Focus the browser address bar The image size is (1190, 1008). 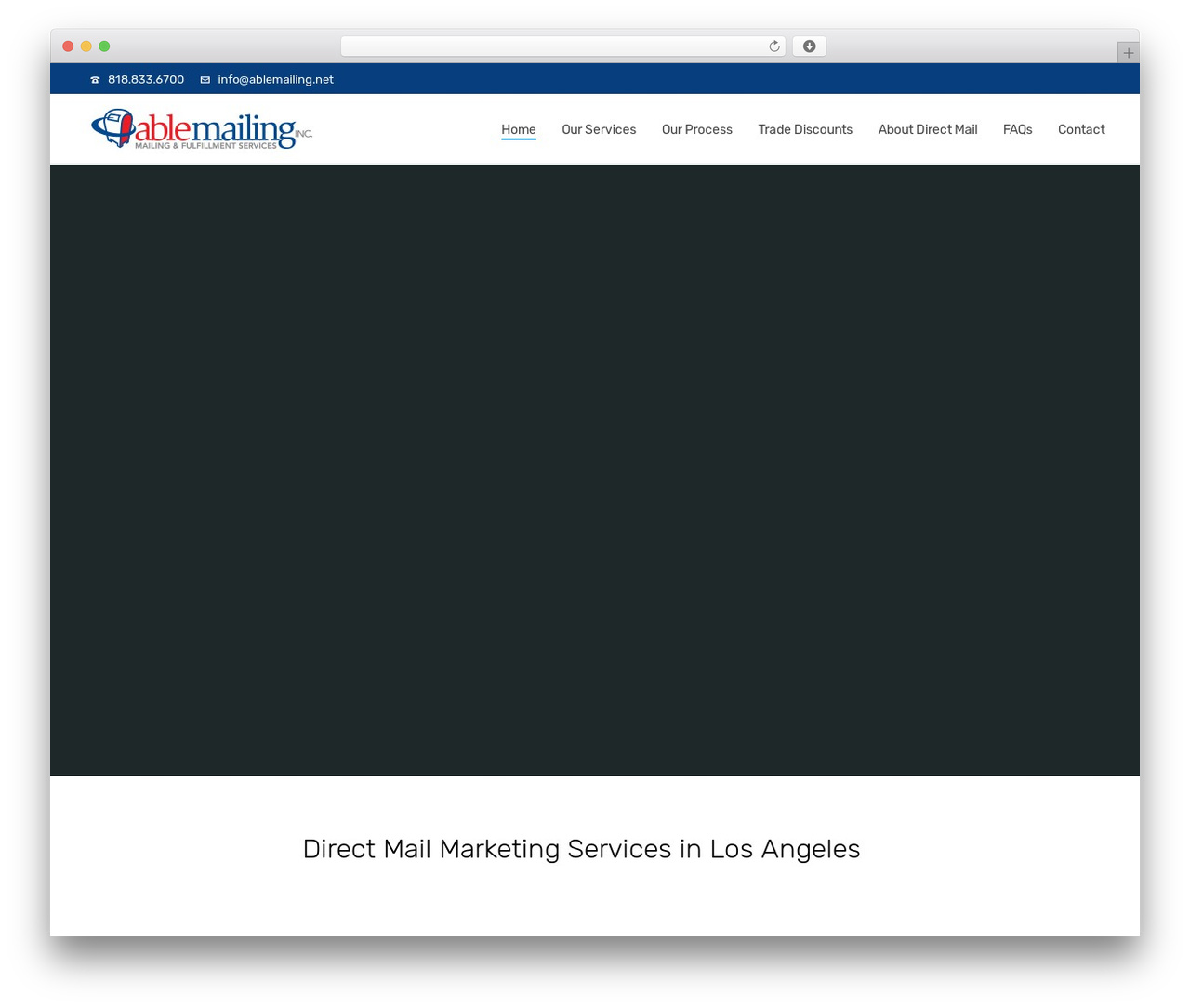click(x=562, y=46)
